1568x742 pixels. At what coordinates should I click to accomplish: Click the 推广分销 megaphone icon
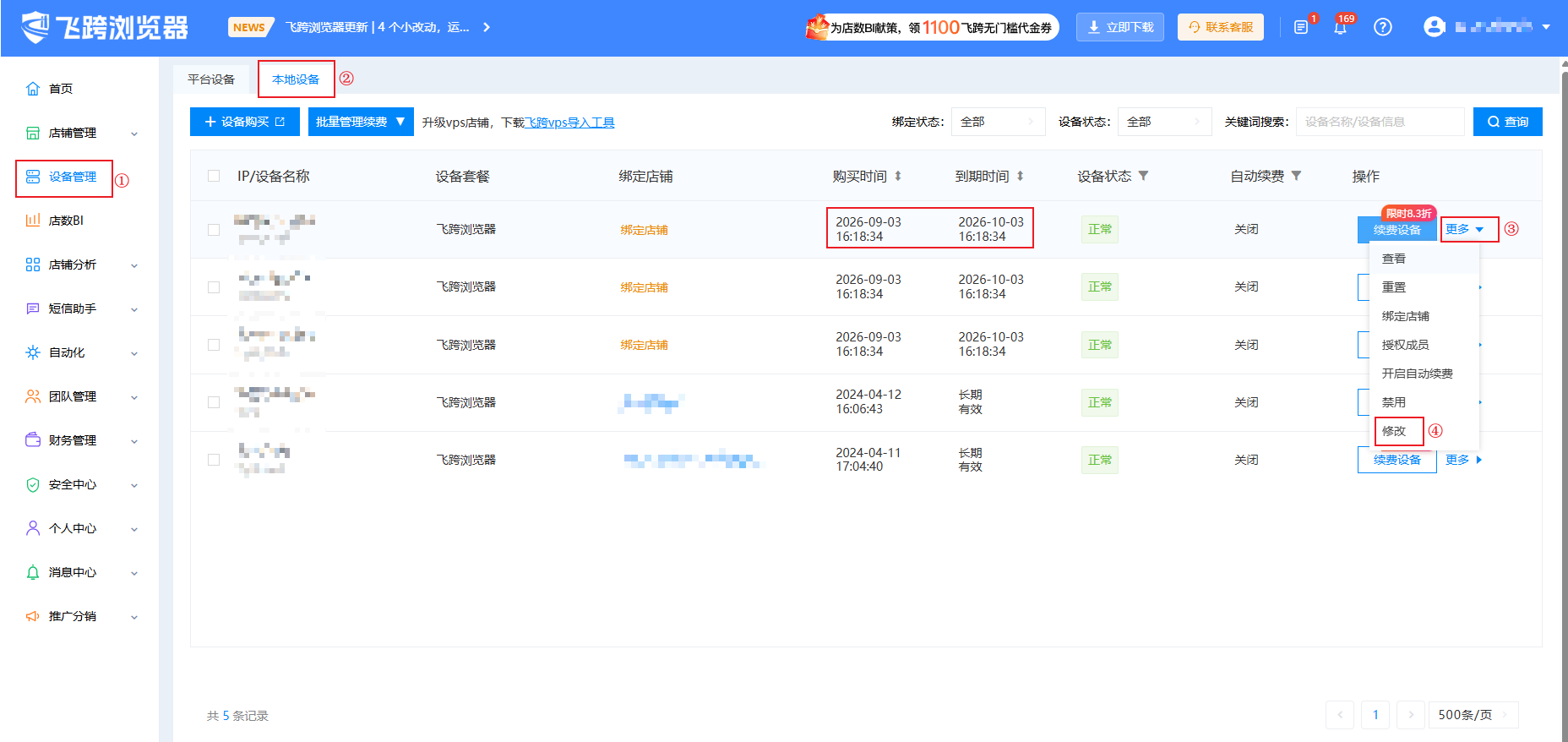[33, 616]
